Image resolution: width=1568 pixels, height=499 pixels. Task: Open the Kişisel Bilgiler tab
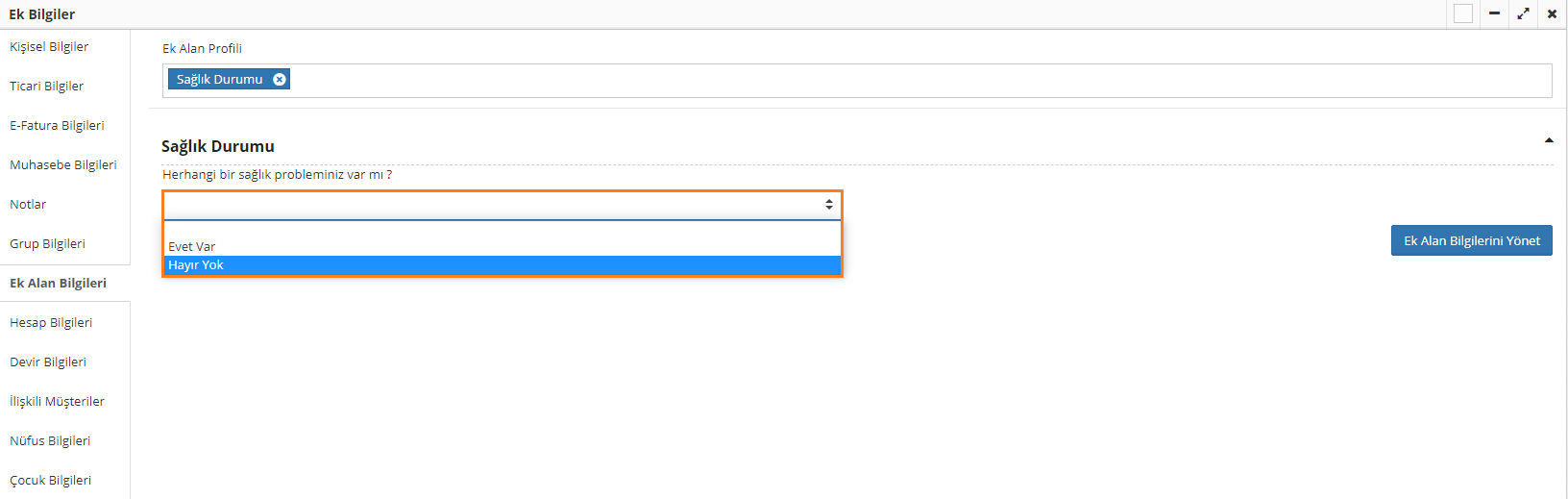[x=49, y=47]
